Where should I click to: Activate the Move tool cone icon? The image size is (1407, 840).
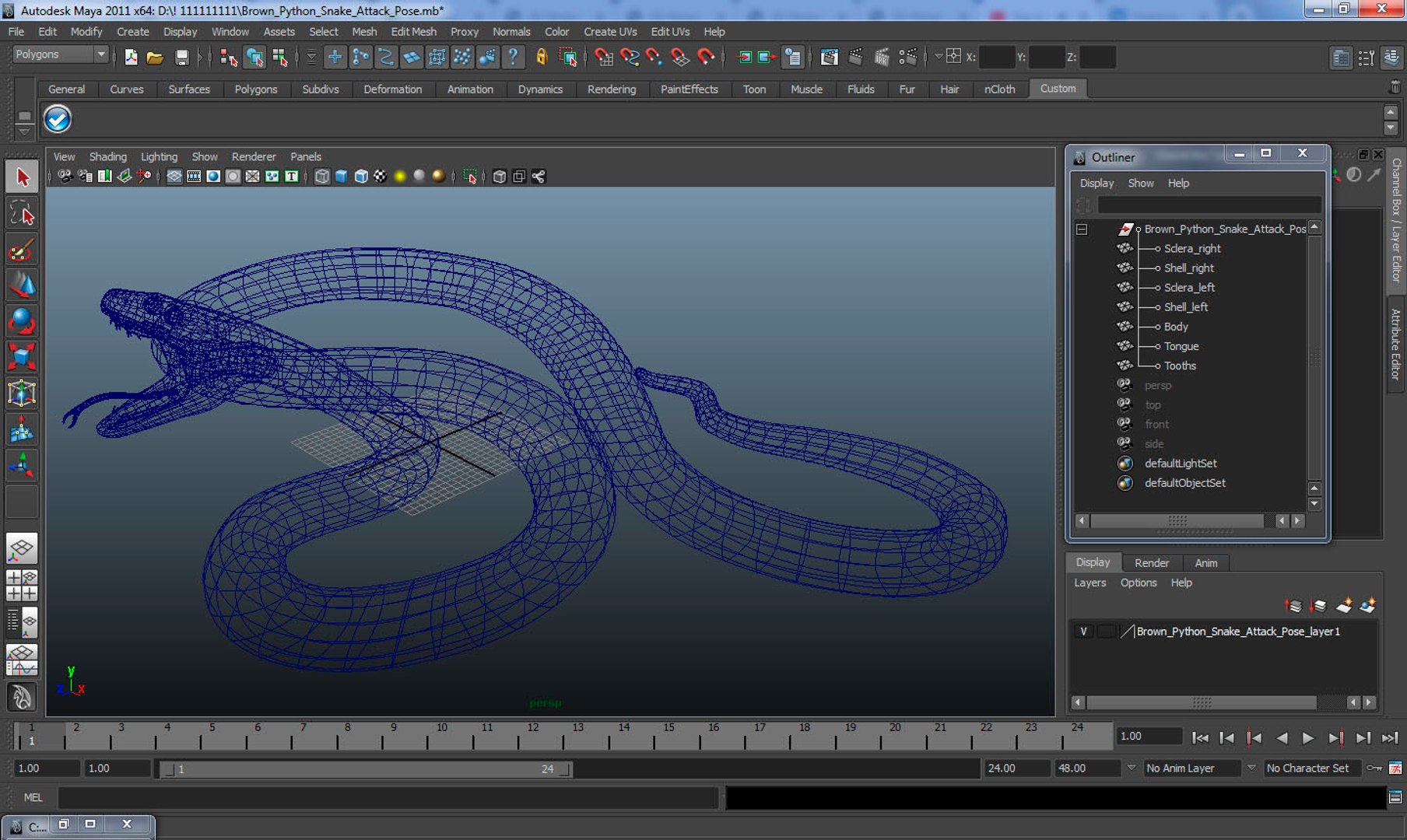[x=22, y=285]
